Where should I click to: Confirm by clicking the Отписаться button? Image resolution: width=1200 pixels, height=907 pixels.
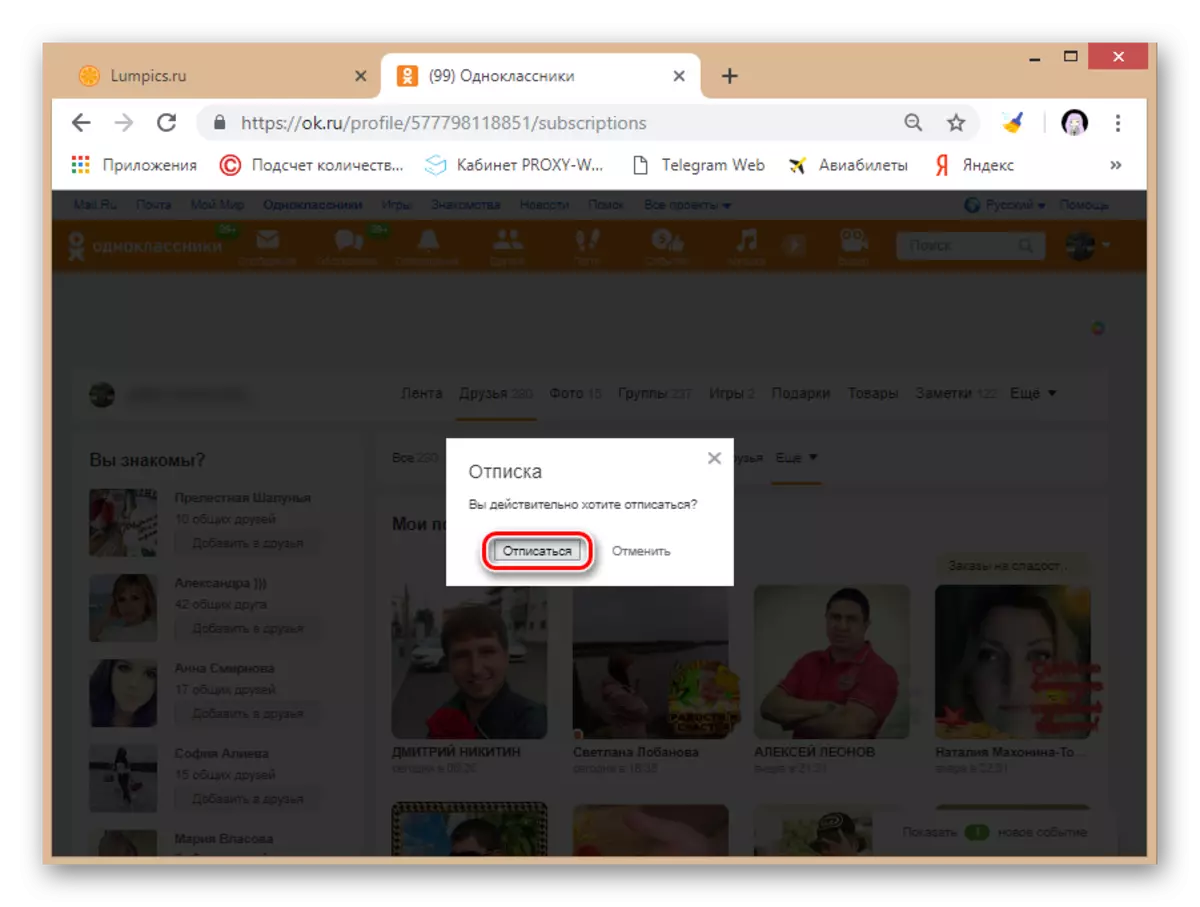click(x=538, y=551)
